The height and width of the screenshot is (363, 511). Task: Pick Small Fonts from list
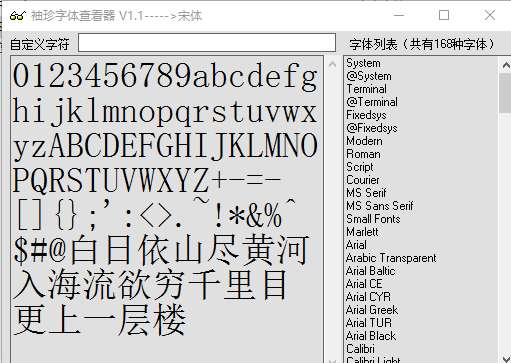point(373,219)
